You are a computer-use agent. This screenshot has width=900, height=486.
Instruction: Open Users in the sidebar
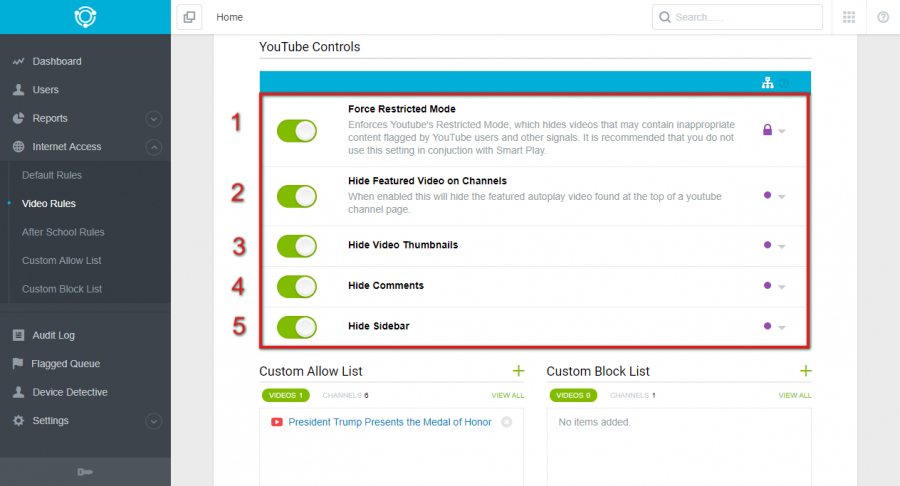tap(45, 90)
